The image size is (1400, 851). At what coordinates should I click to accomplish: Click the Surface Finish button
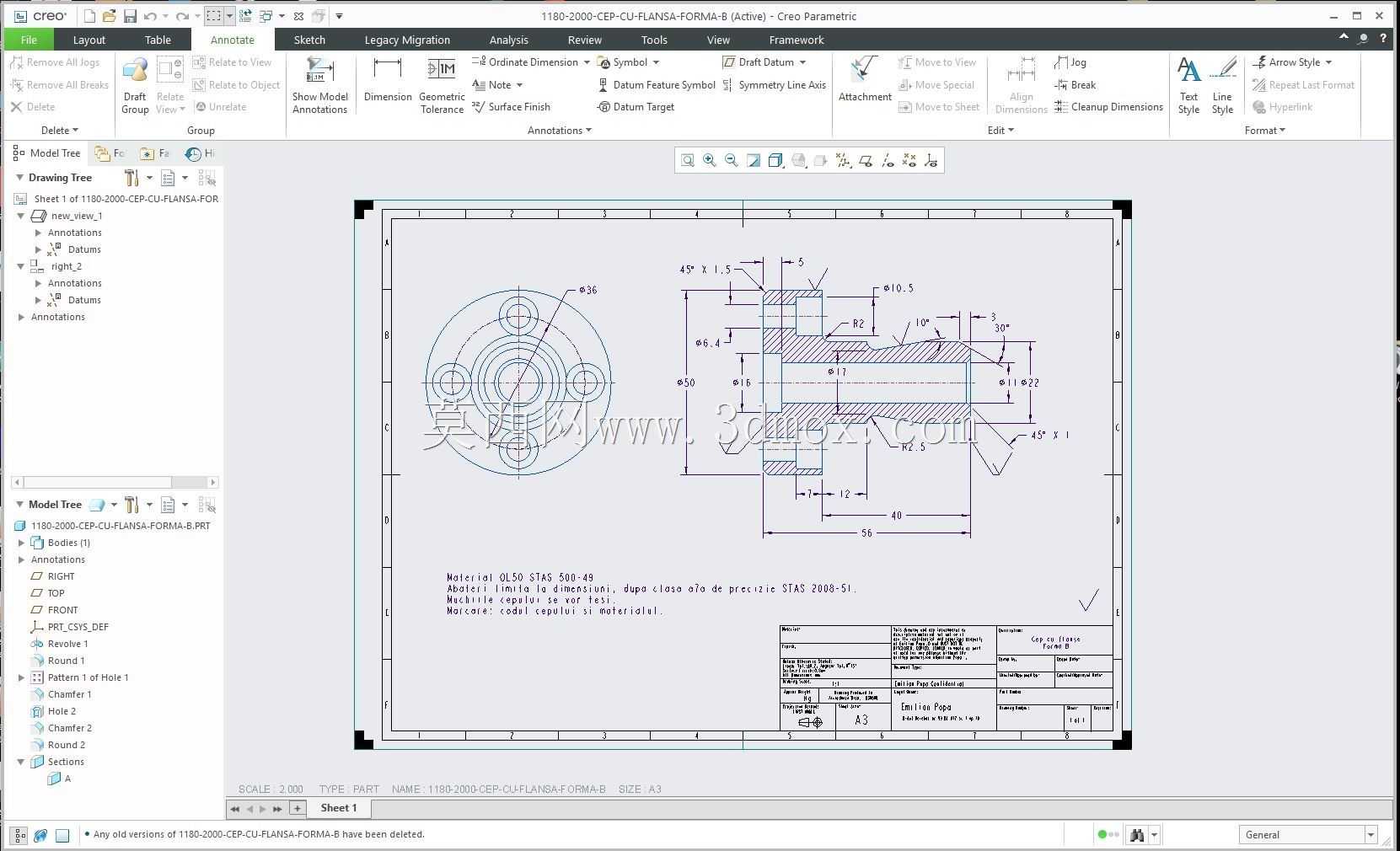click(511, 107)
